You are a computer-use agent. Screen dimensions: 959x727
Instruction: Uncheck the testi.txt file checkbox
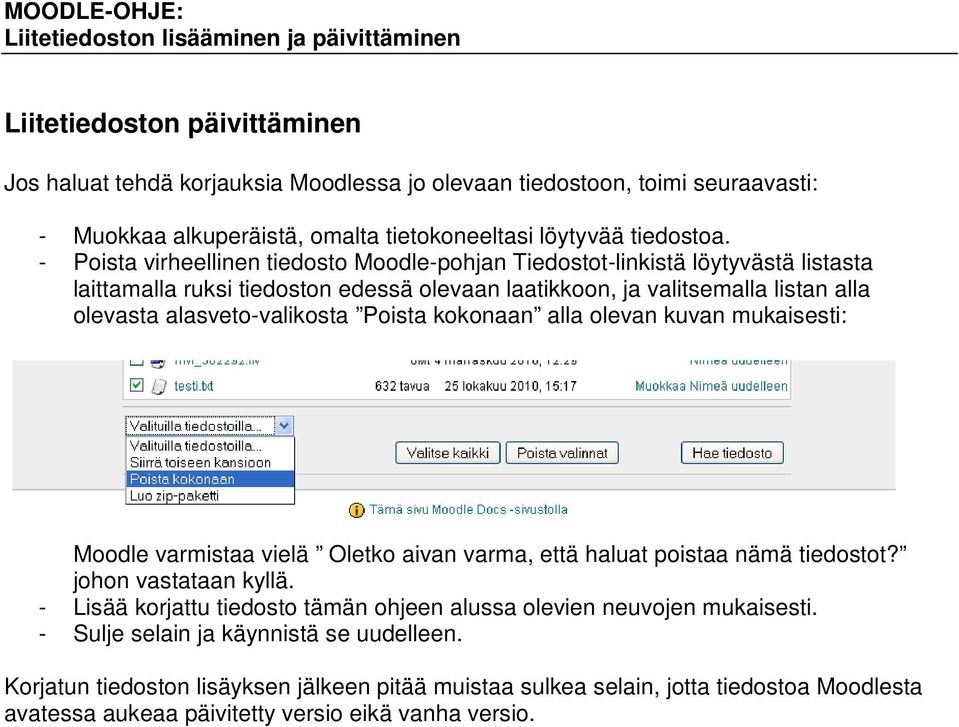137,385
